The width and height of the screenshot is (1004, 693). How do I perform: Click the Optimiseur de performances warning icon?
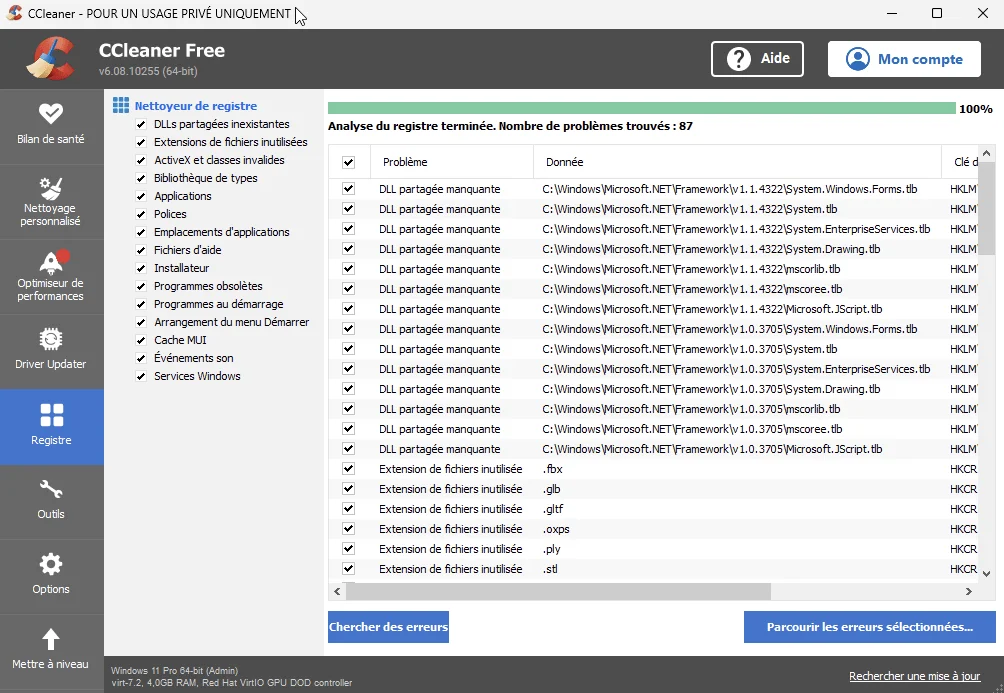coord(52,263)
